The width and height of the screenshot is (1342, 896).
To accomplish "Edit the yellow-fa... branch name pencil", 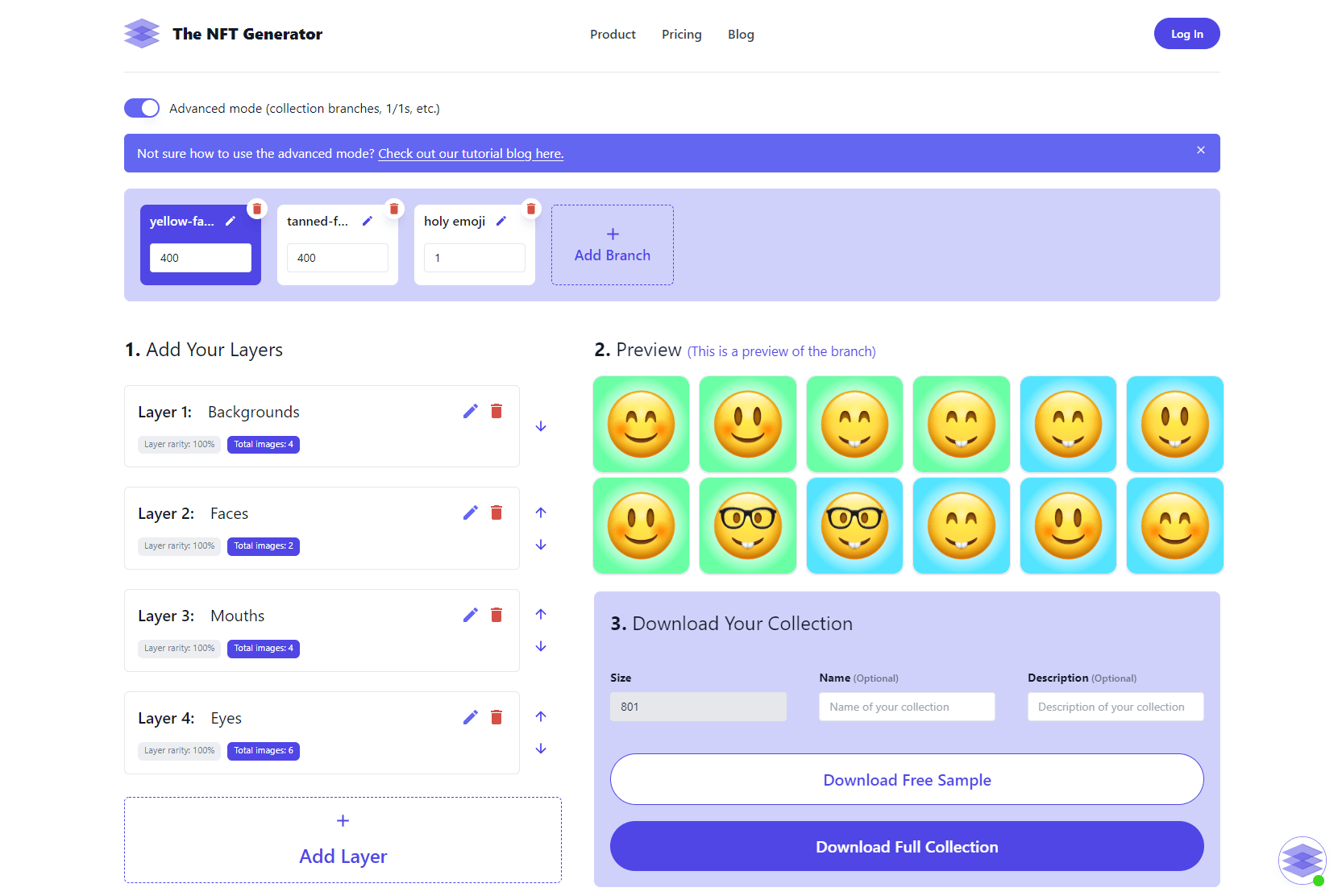I will click(231, 221).
